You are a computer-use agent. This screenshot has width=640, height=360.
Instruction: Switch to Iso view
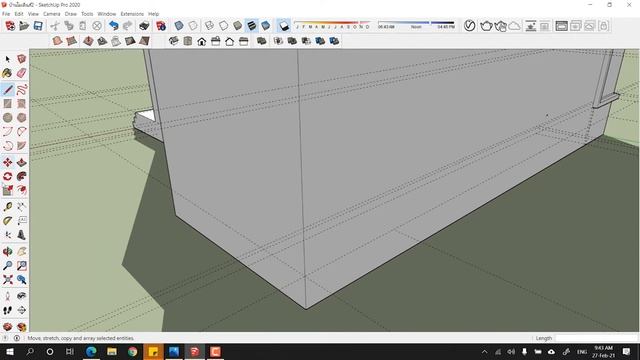pos(174,41)
